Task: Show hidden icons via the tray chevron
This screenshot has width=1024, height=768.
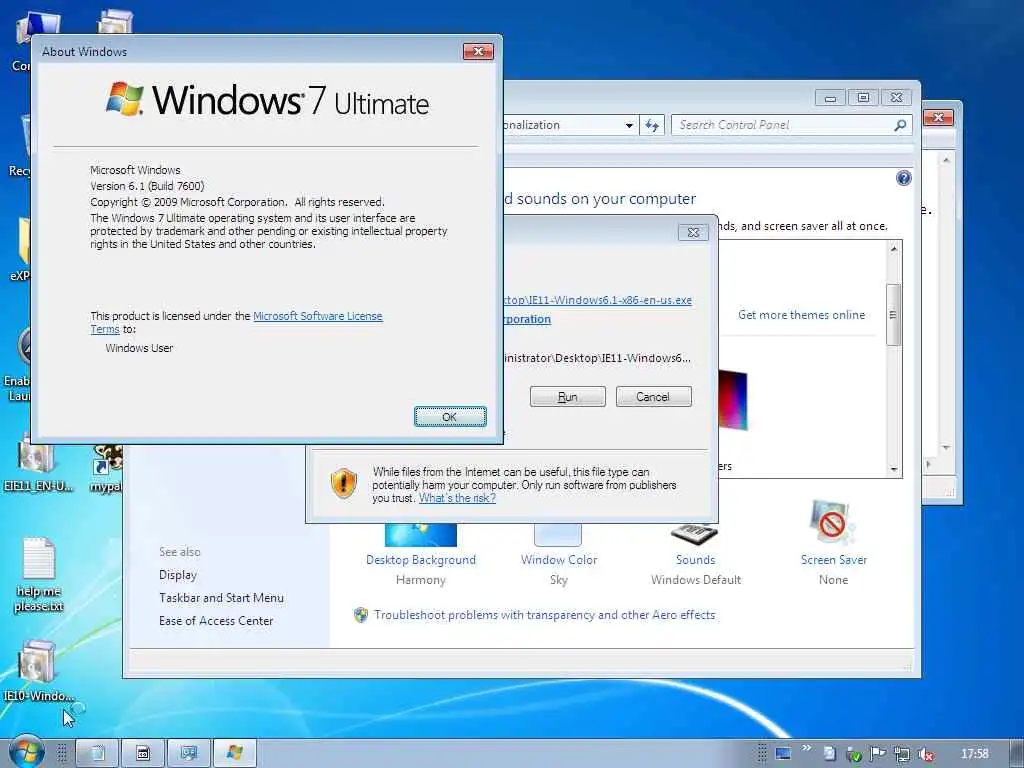Action: 807,748
